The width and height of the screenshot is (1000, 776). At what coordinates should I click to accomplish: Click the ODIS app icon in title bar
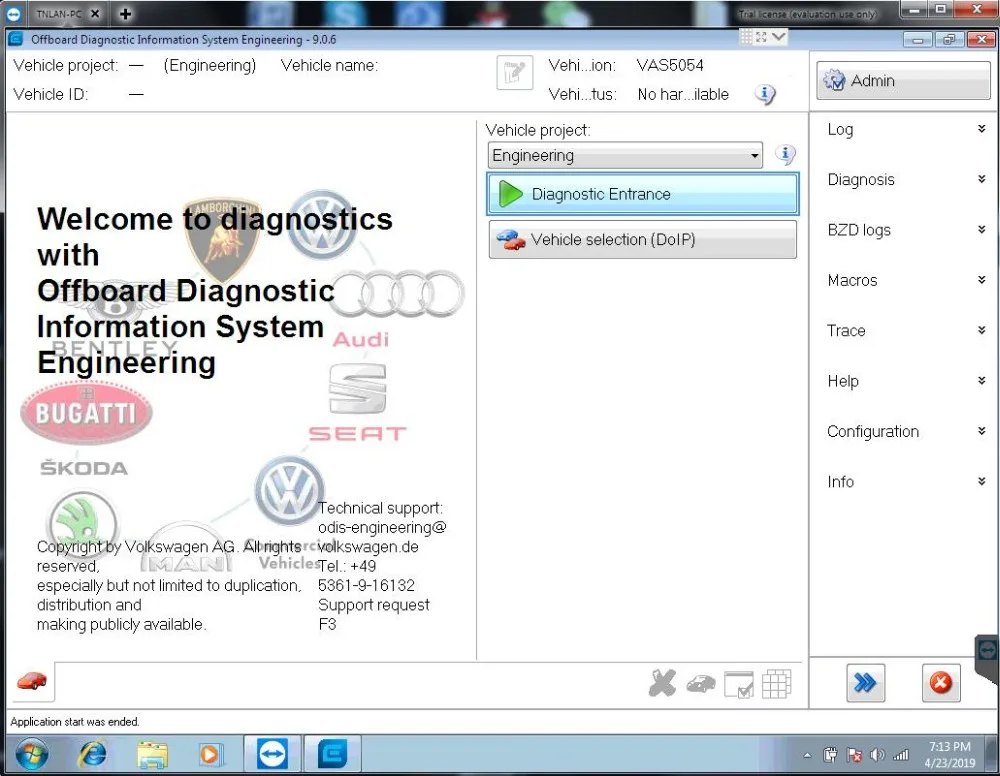point(16,39)
